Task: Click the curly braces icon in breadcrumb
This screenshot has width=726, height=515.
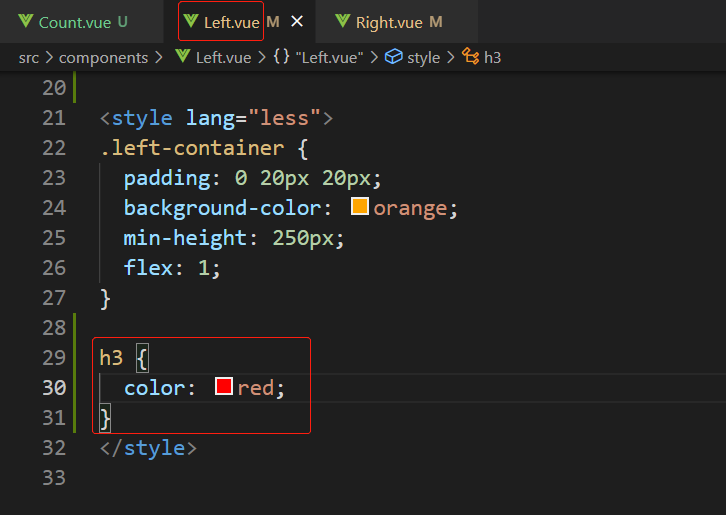Action: 282,57
